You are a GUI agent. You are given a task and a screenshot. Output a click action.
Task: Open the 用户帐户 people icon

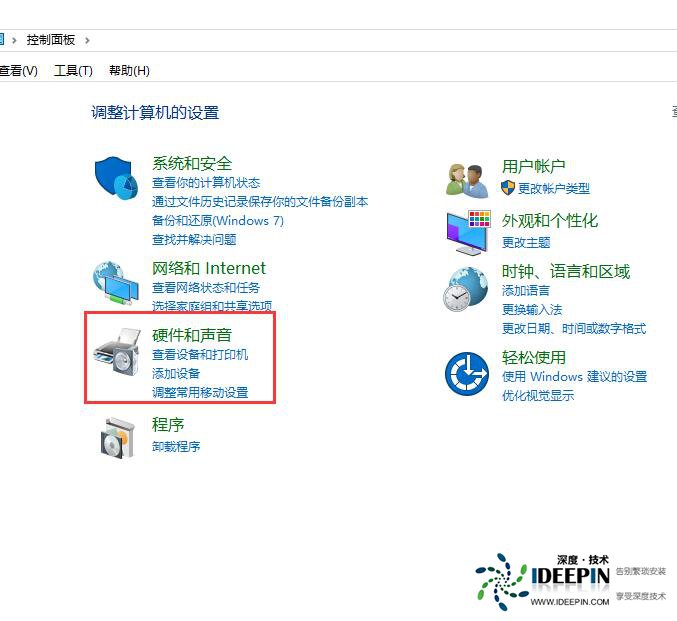467,181
